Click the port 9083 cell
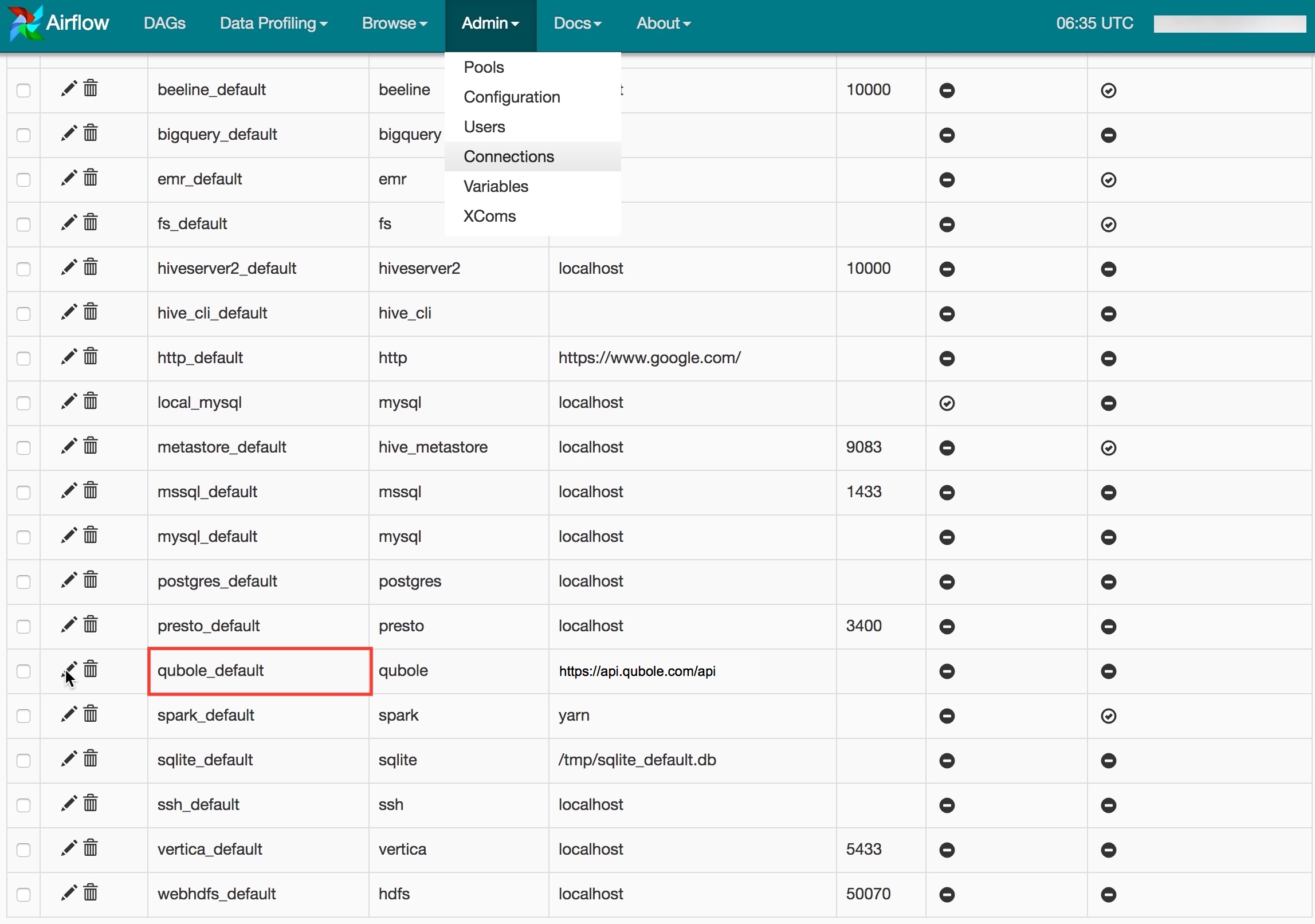Image resolution: width=1315 pixels, height=924 pixels. 881,447
